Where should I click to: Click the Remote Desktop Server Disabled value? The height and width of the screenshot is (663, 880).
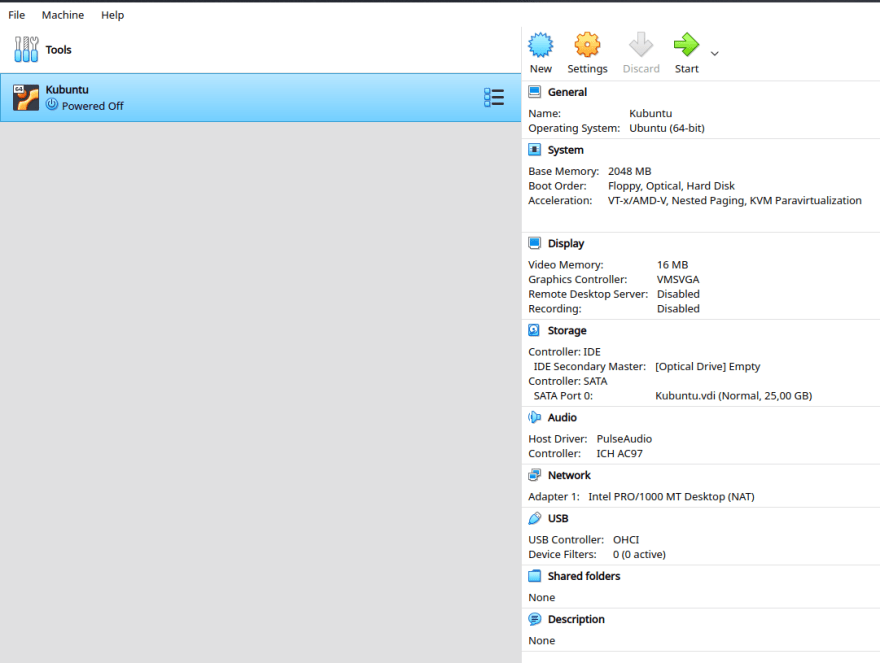pos(678,294)
